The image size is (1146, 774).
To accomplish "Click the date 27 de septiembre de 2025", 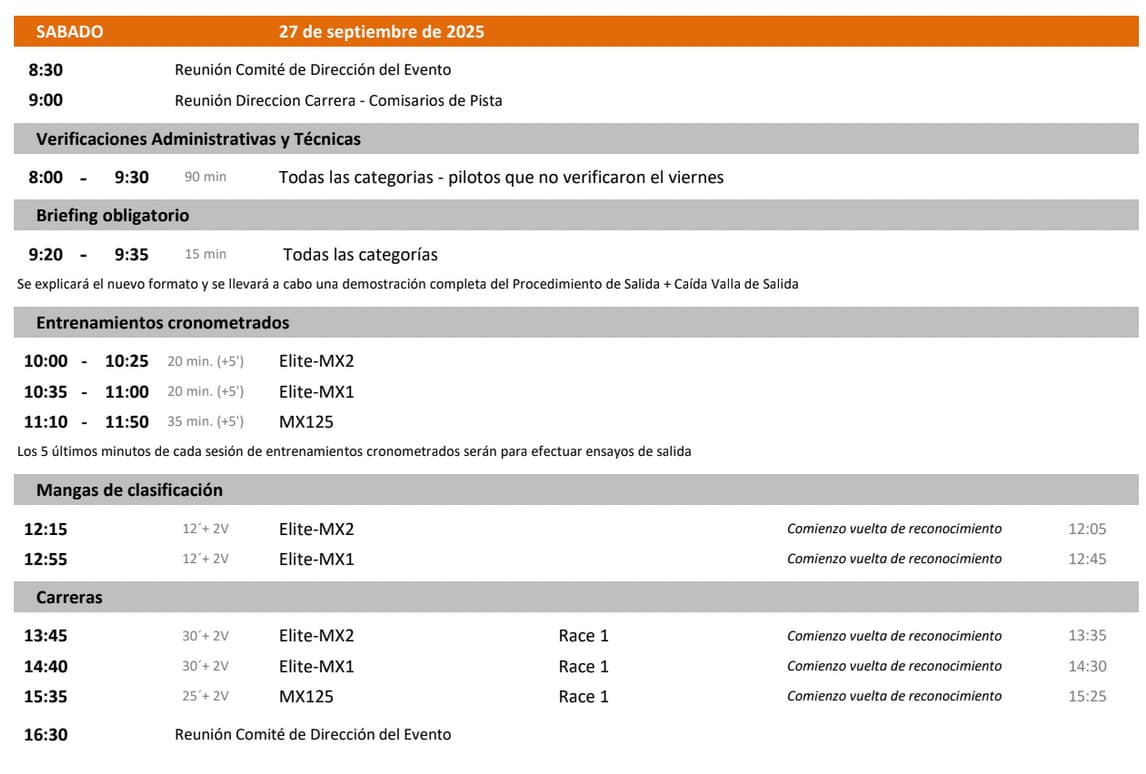I will (381, 31).
